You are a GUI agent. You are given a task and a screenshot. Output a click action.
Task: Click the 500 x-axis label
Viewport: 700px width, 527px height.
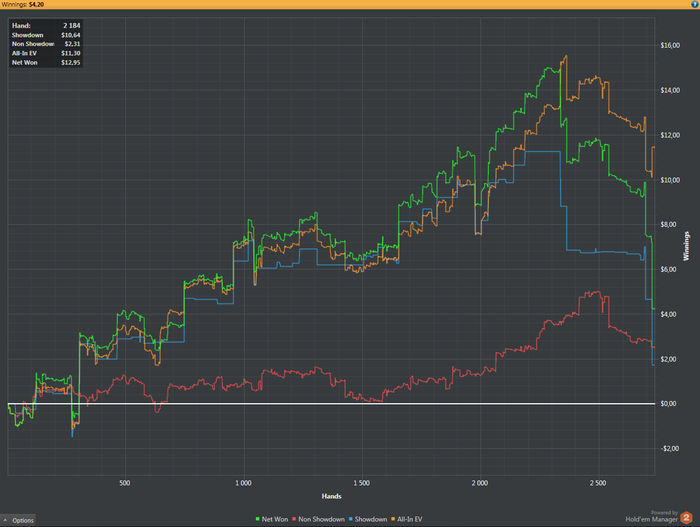click(x=125, y=483)
